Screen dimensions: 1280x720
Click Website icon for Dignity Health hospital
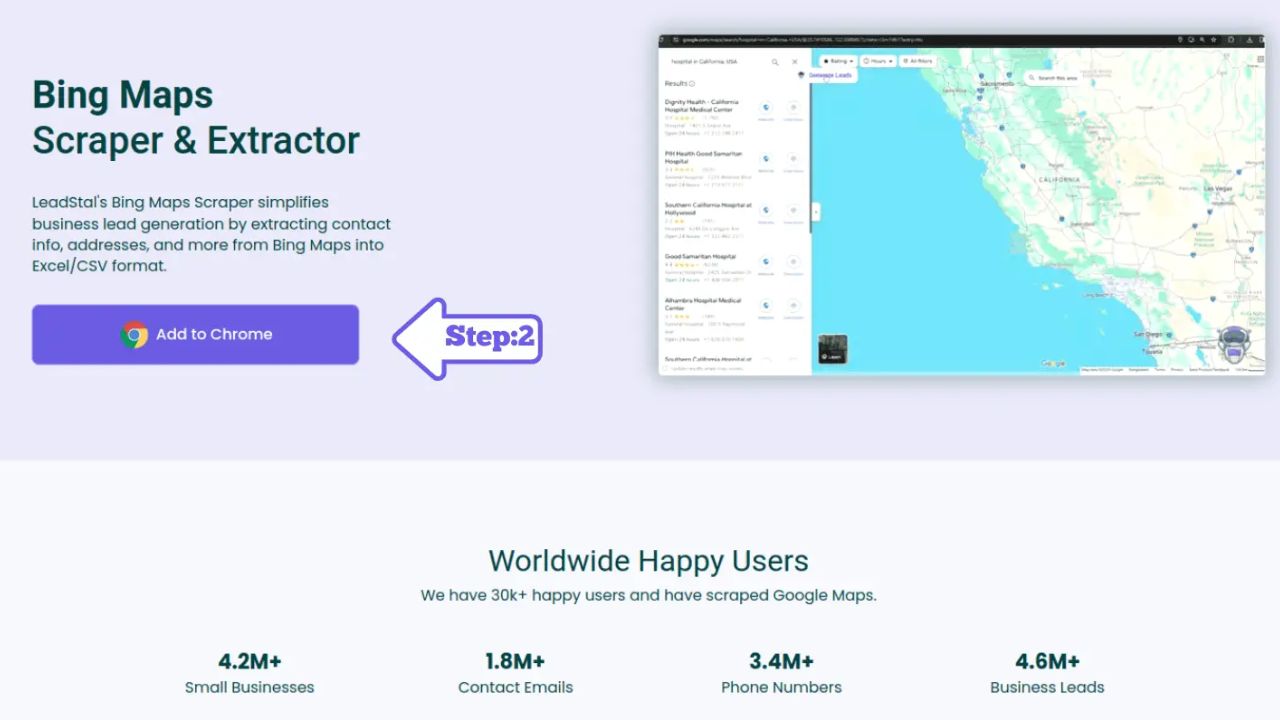[766, 108]
